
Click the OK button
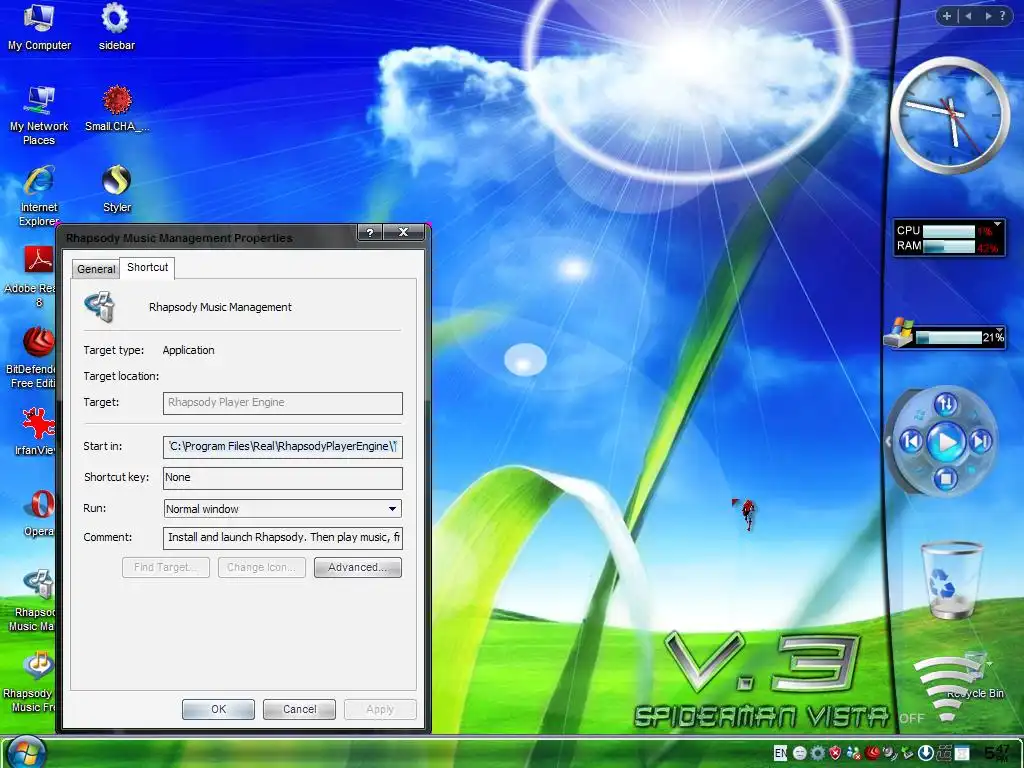(218, 709)
